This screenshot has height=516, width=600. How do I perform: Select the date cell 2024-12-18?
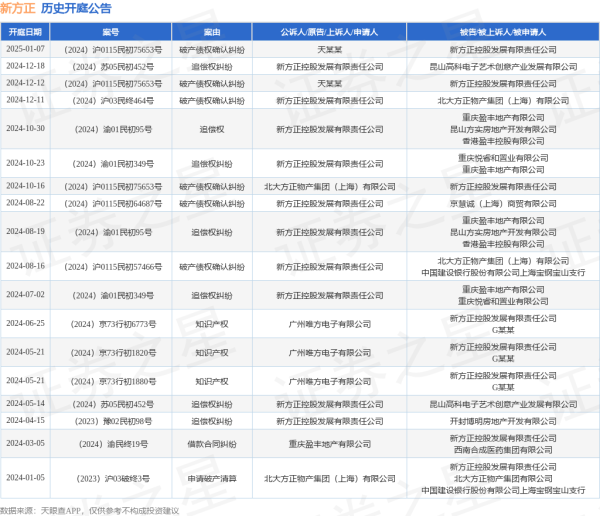[25, 66]
